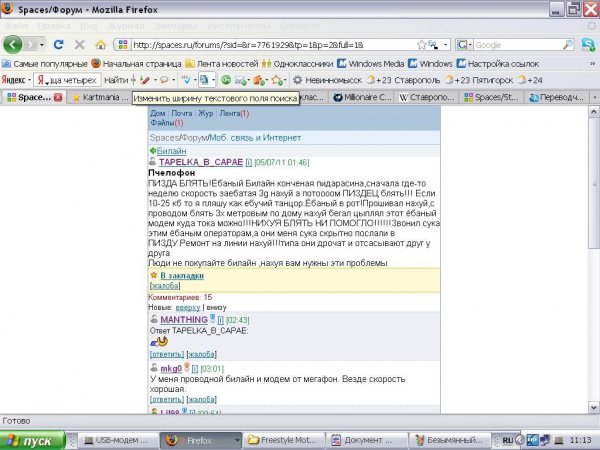Viewport: 600px width, 450px height.
Task: Click the speech bubble icon in the Yandex bar
Action: [x=164, y=80]
